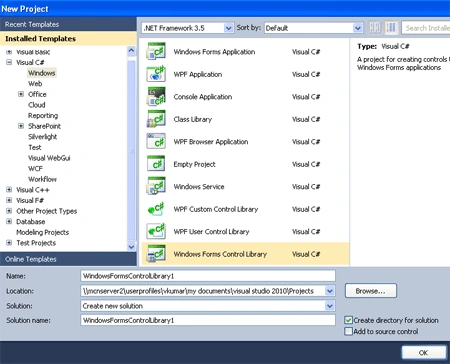
Task: Expand the SharePoint tree node
Action: (x=21, y=126)
